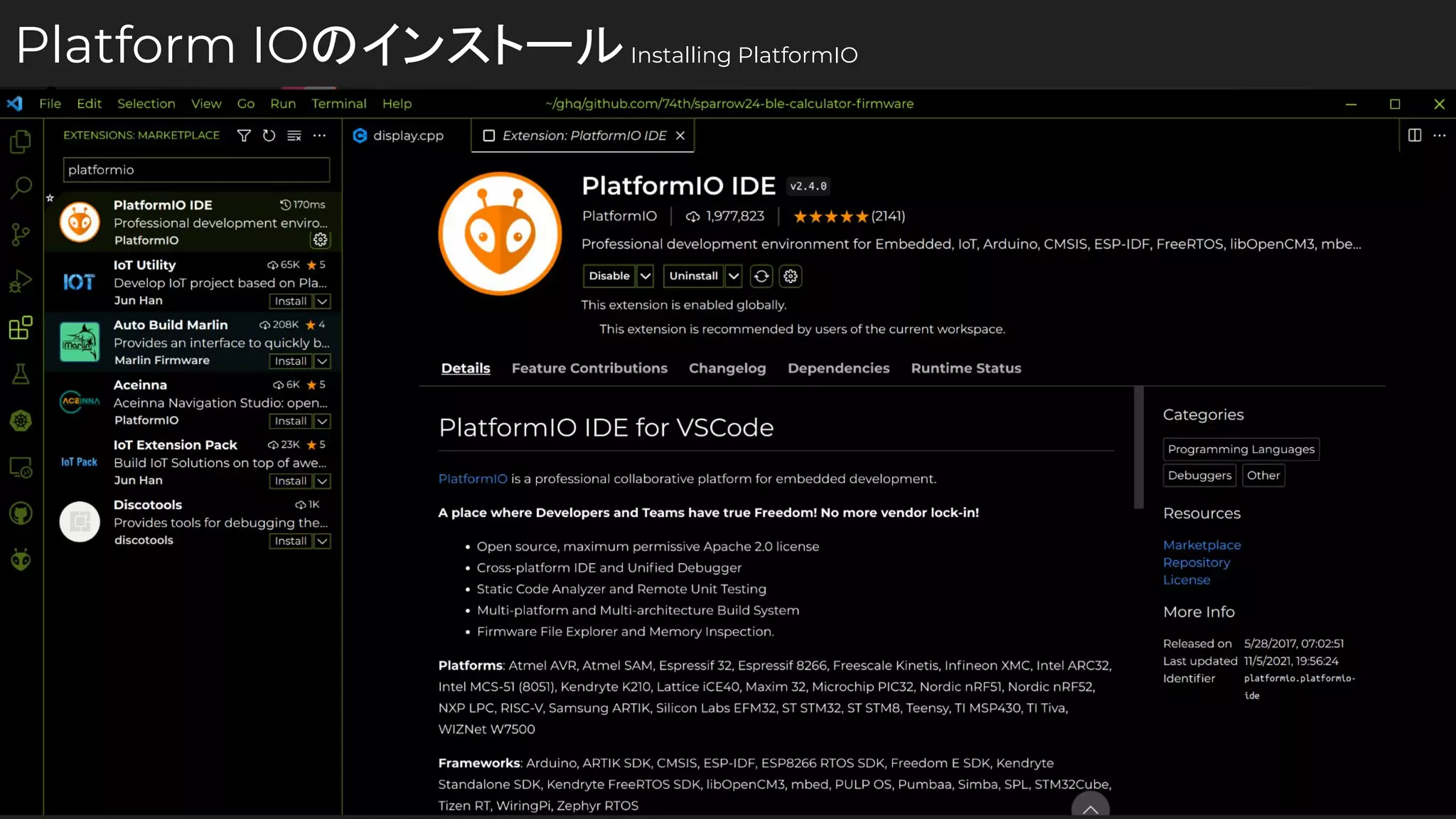Install the IoT Utility extension
The image size is (1456, 819).
pos(291,301)
